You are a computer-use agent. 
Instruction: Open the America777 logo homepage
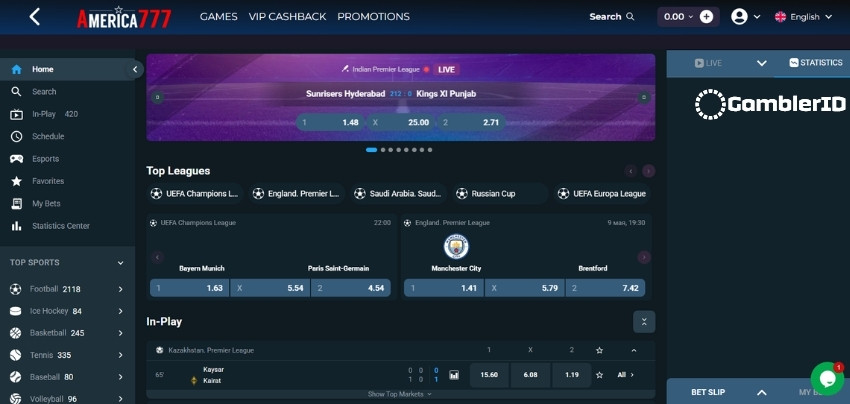coord(124,17)
